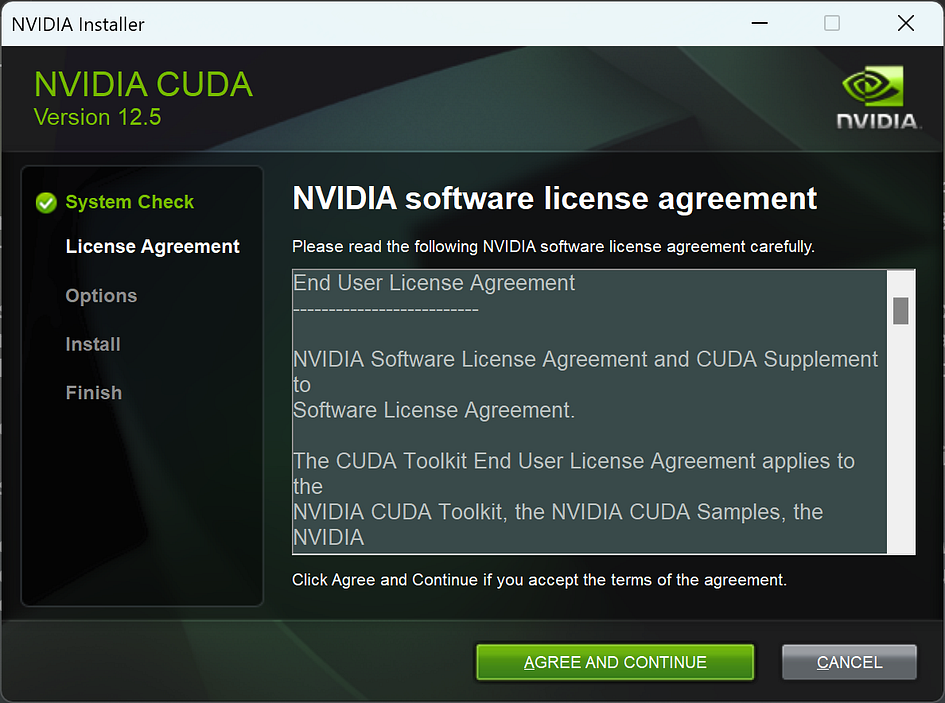
Task: Click the license text scrollbar thumb
Action: pyautogui.click(x=900, y=311)
